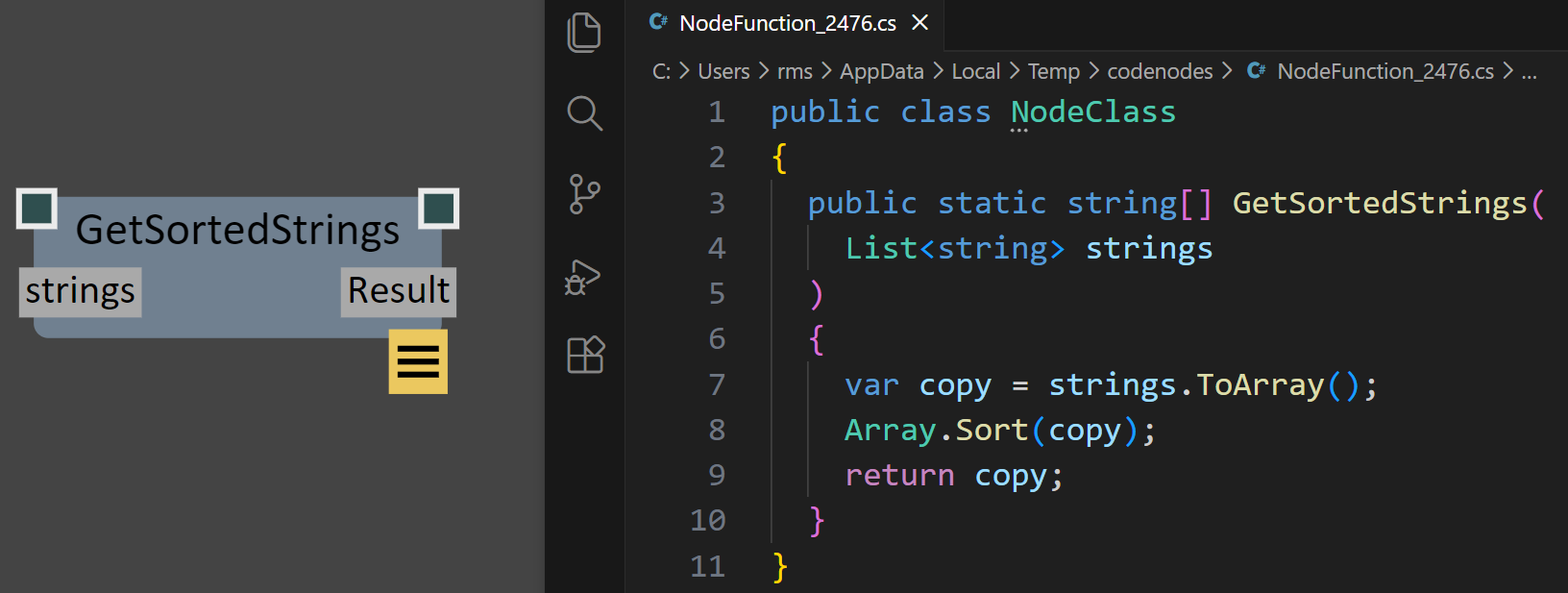Select the NodeFunction_2476.cs editor tab
The image size is (1568, 593).
[x=787, y=23]
